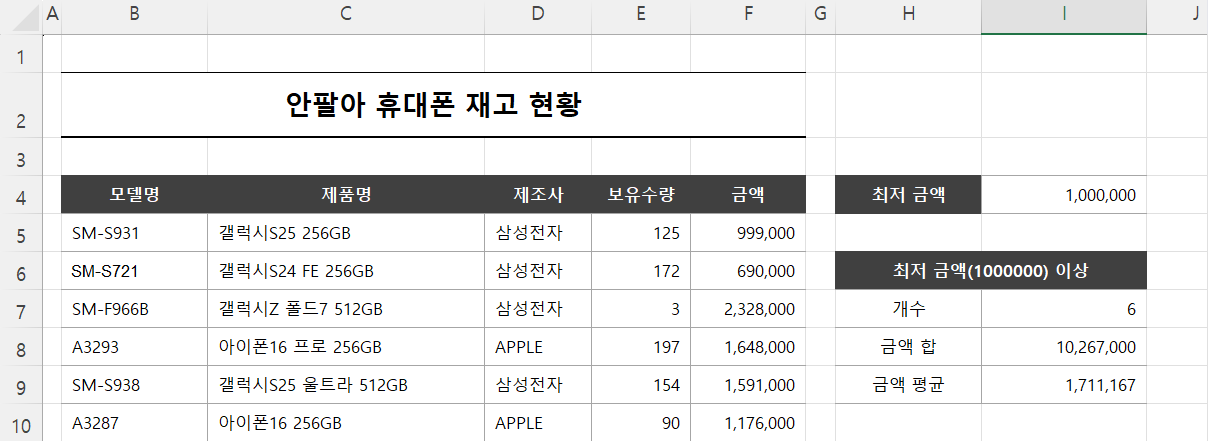Select quantity cell showing 154
This screenshot has width=1208, height=441.
pyautogui.click(x=641, y=385)
